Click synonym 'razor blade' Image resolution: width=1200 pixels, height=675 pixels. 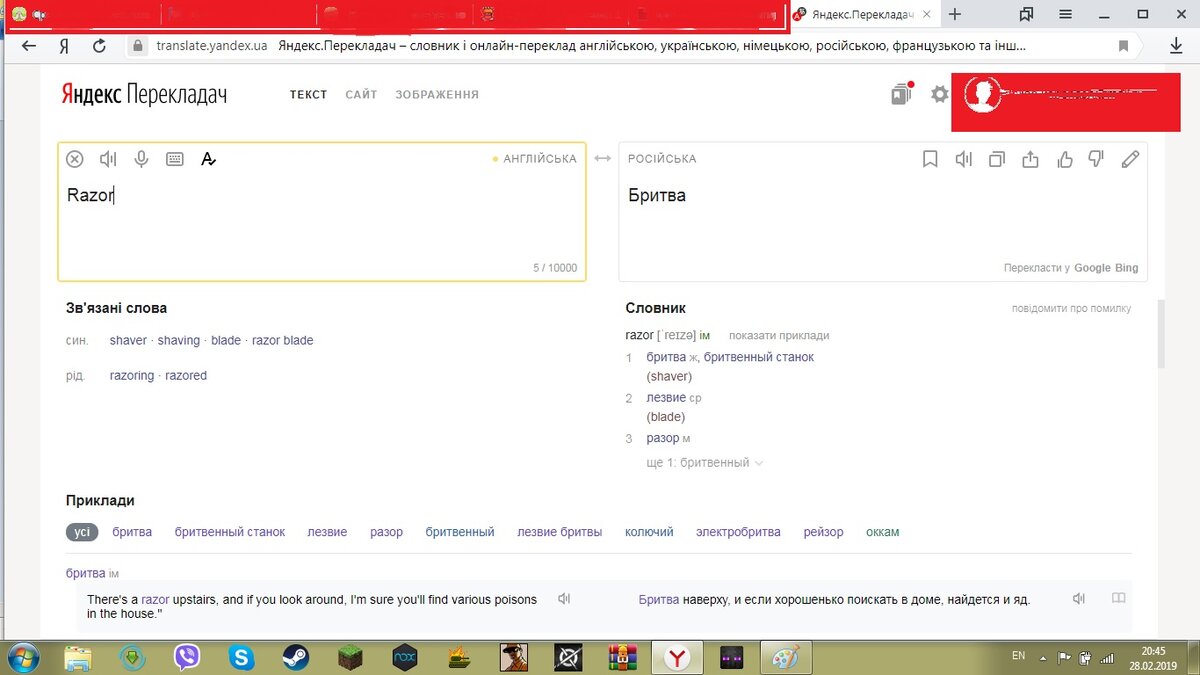[282, 341]
